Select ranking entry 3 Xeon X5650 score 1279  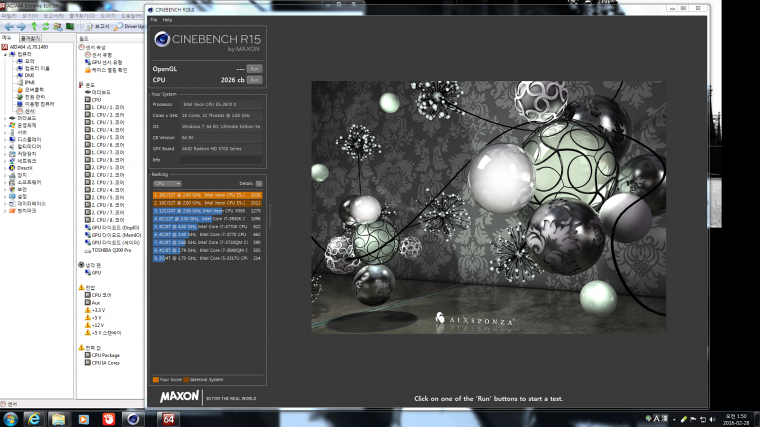(x=207, y=211)
